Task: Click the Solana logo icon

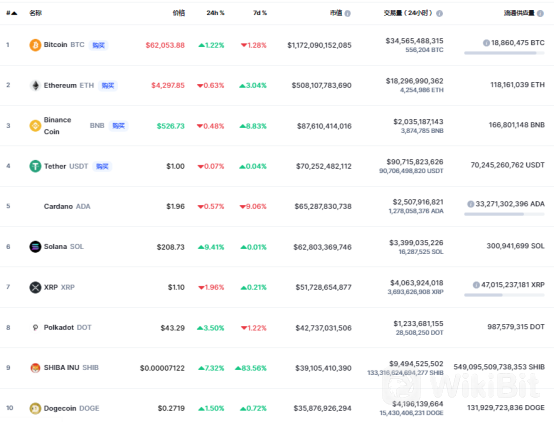Action: tap(35, 247)
